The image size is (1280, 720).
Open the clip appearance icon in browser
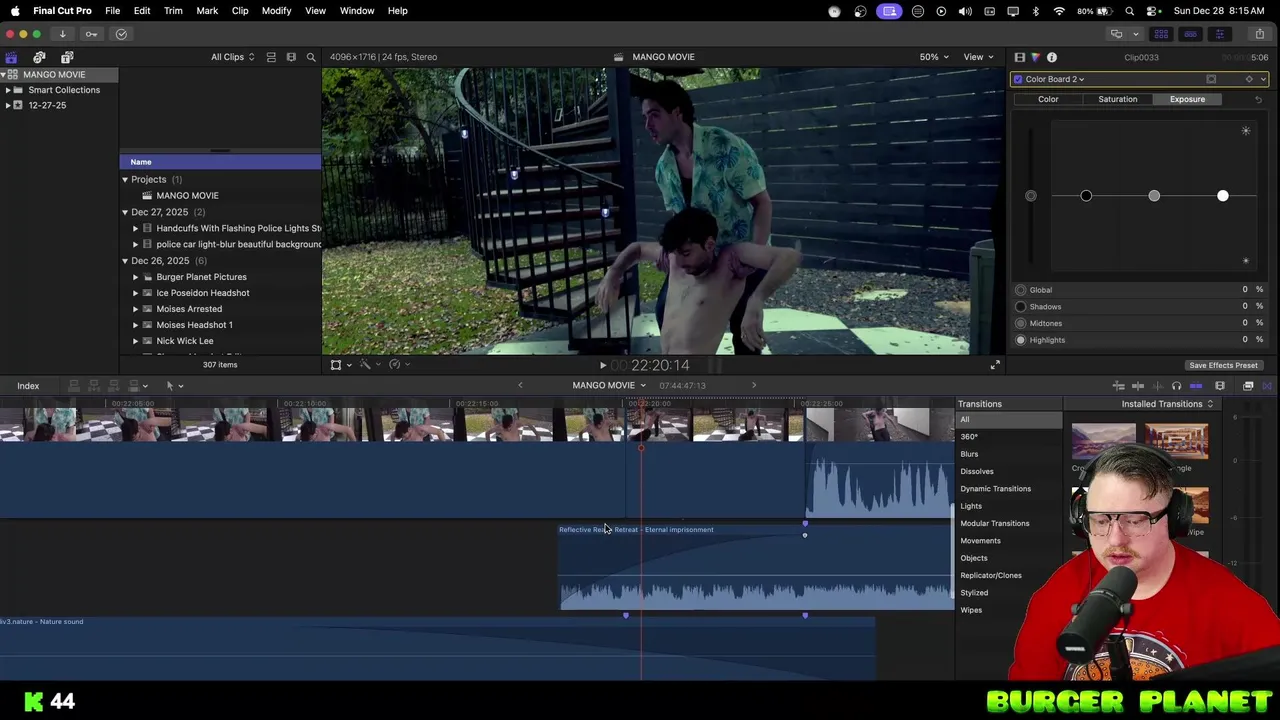(291, 57)
